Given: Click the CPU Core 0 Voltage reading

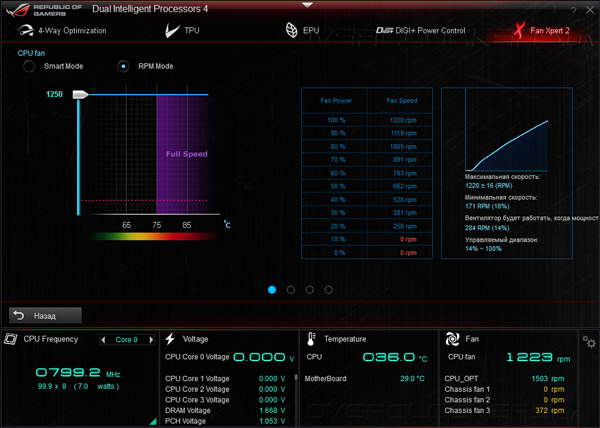Looking at the screenshot, I should 264,358.
